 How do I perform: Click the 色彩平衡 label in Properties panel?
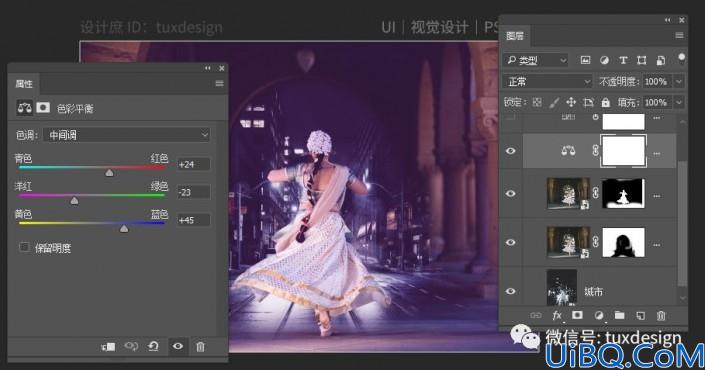(x=75, y=108)
